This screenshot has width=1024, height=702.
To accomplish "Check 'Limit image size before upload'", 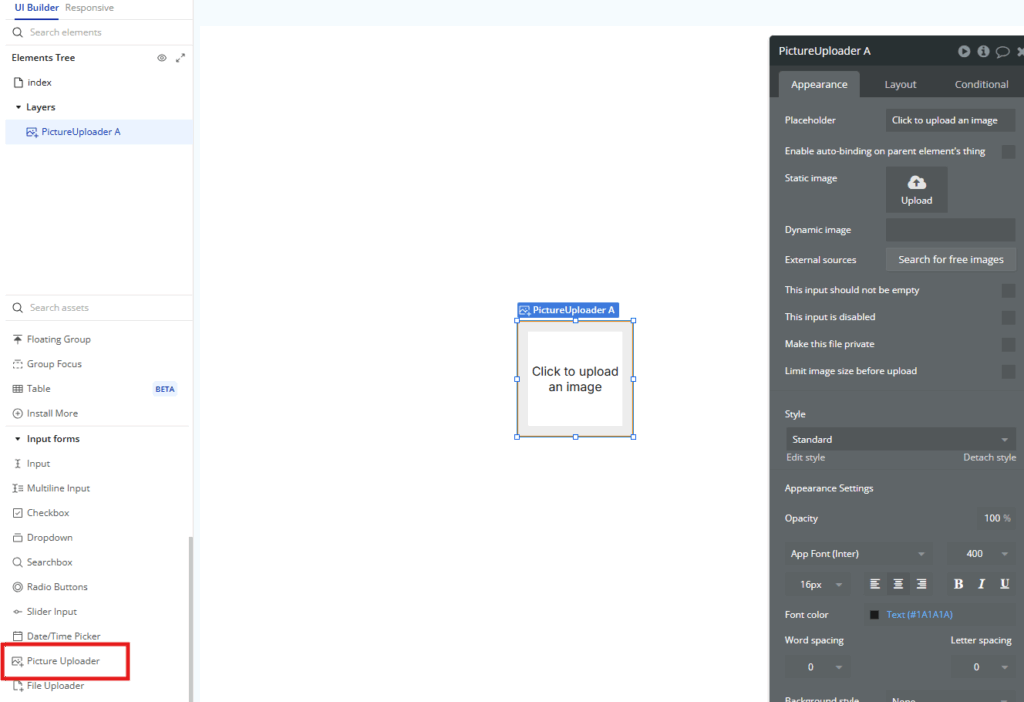I will [x=1008, y=372].
